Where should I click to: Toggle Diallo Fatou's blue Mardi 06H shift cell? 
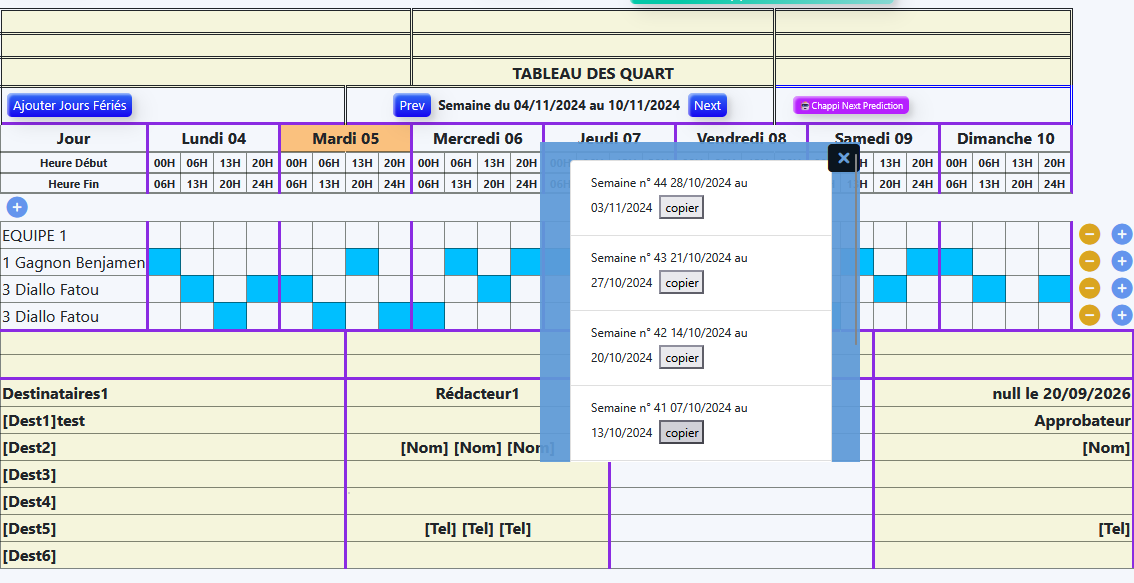[329, 316]
